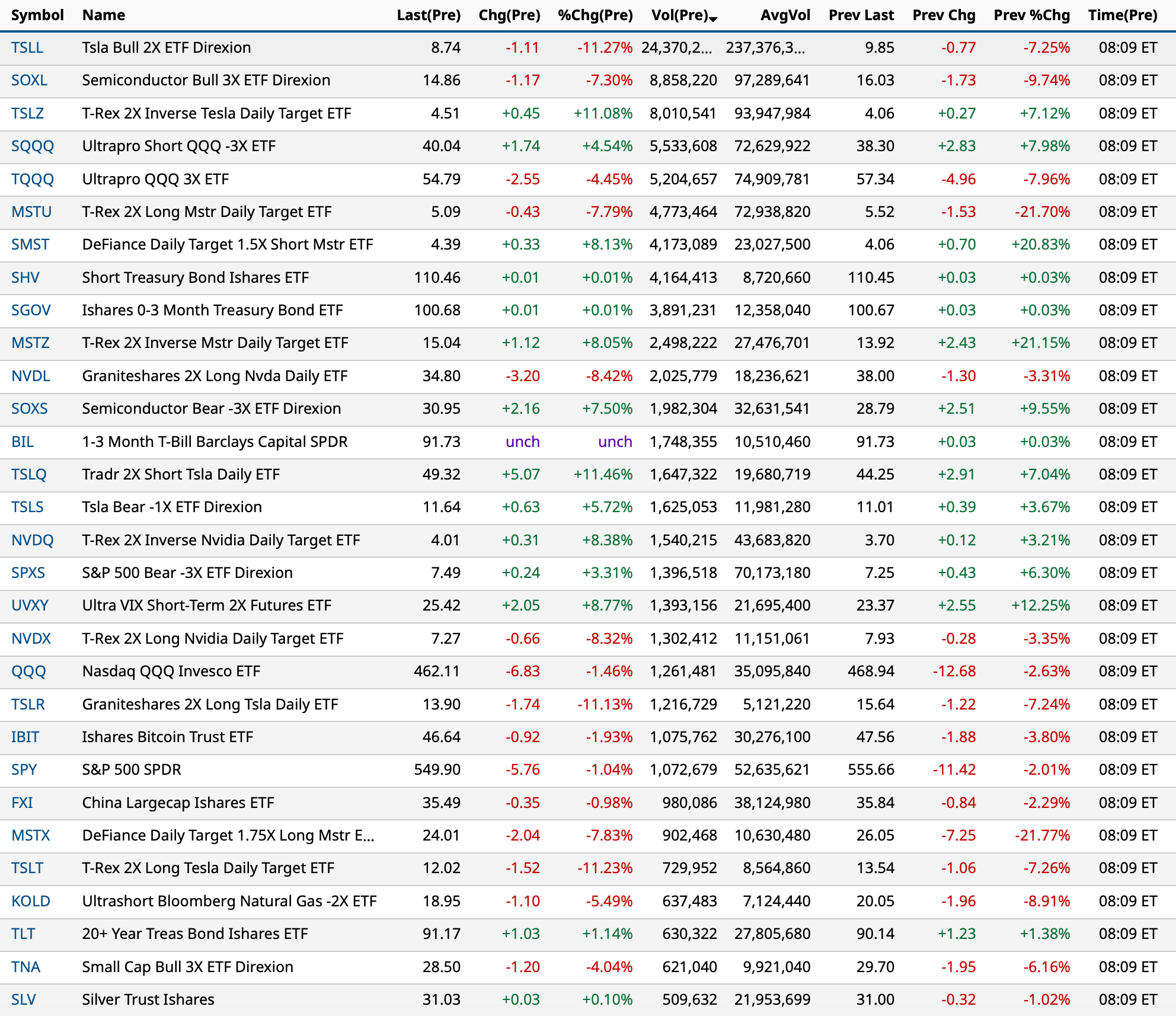Open the TLT symbol link
The width and height of the screenshot is (1176, 1016).
click(23, 934)
